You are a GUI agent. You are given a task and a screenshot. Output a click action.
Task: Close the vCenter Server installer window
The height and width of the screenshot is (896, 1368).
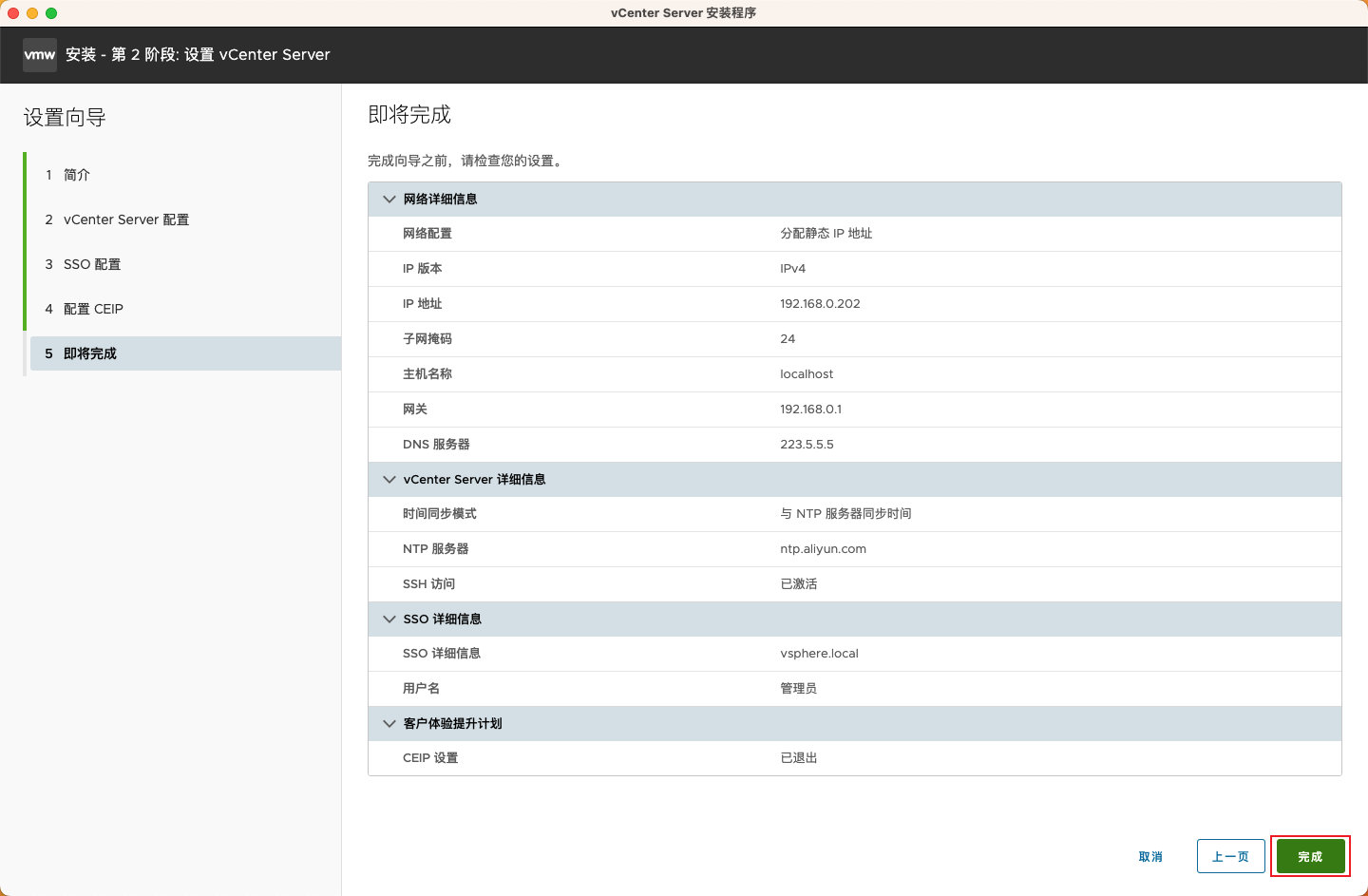point(13,13)
